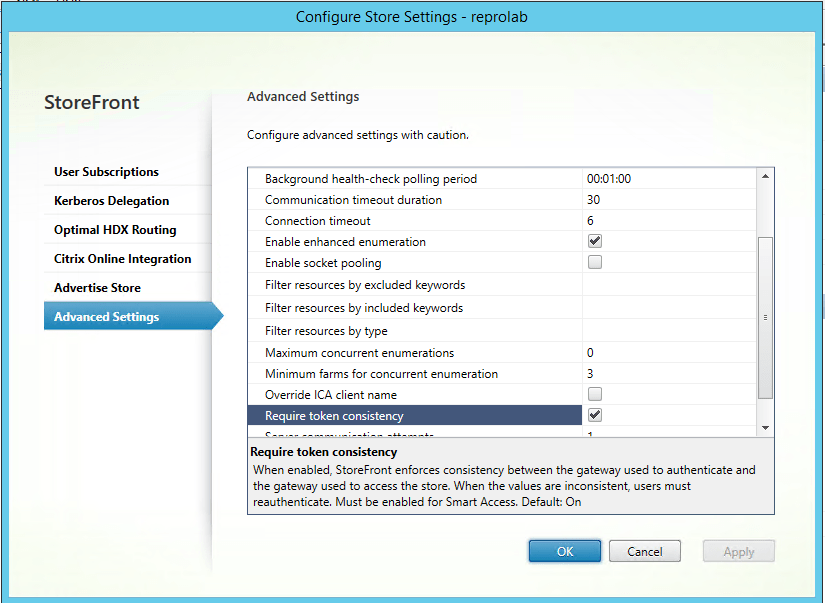The width and height of the screenshot is (825, 603).
Task: Click the settings list scrollbar thumb
Action: pyautogui.click(x=765, y=318)
